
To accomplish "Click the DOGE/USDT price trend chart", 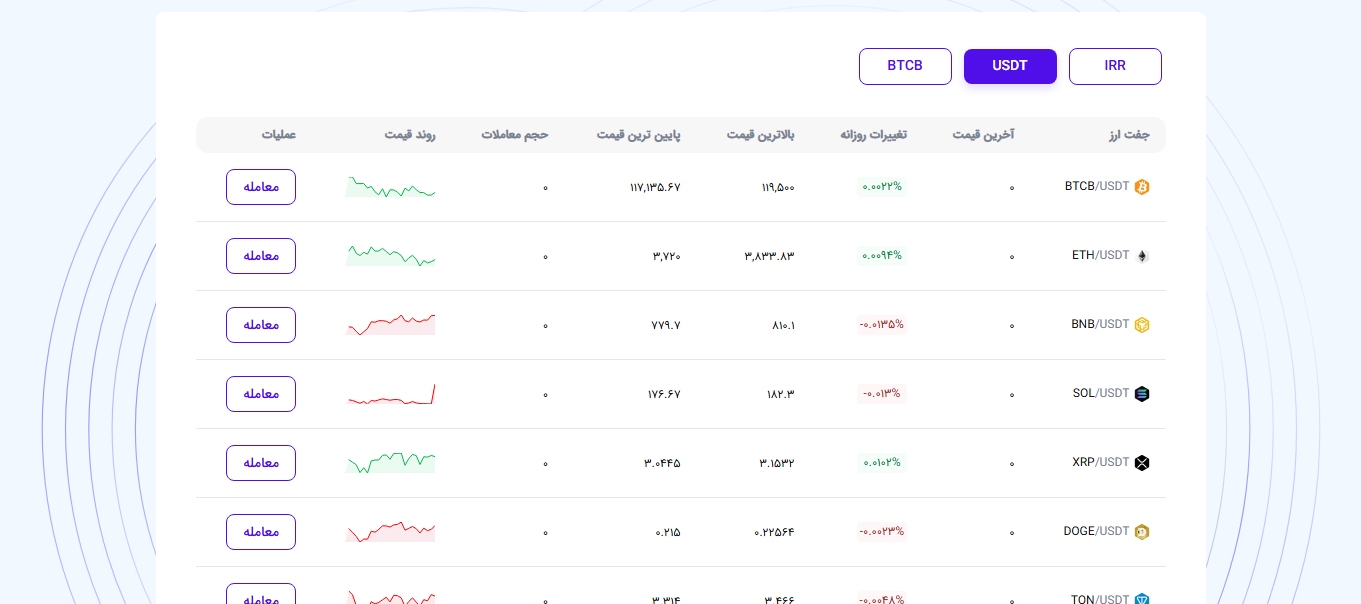I will (391, 532).
